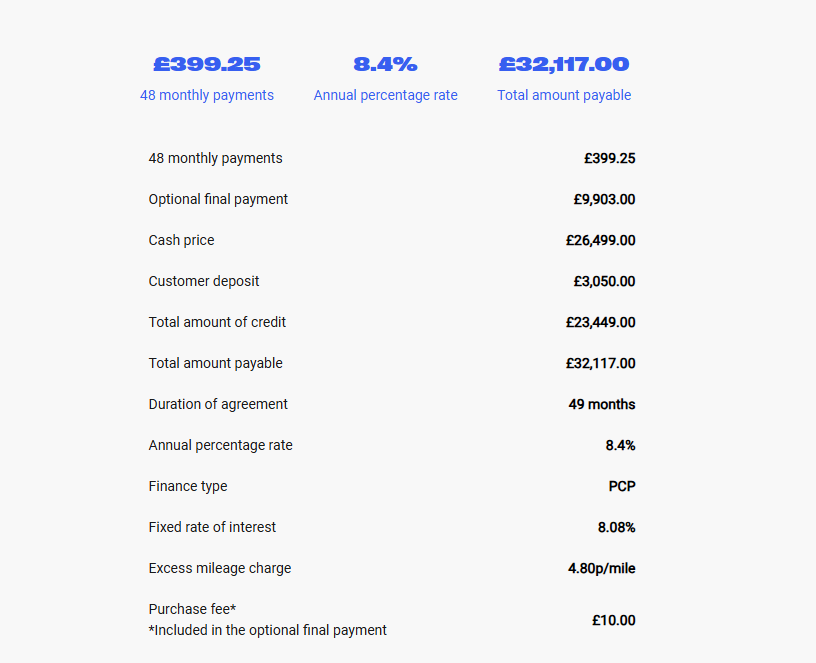Select the blue 8.4% headline rate

point(385,64)
